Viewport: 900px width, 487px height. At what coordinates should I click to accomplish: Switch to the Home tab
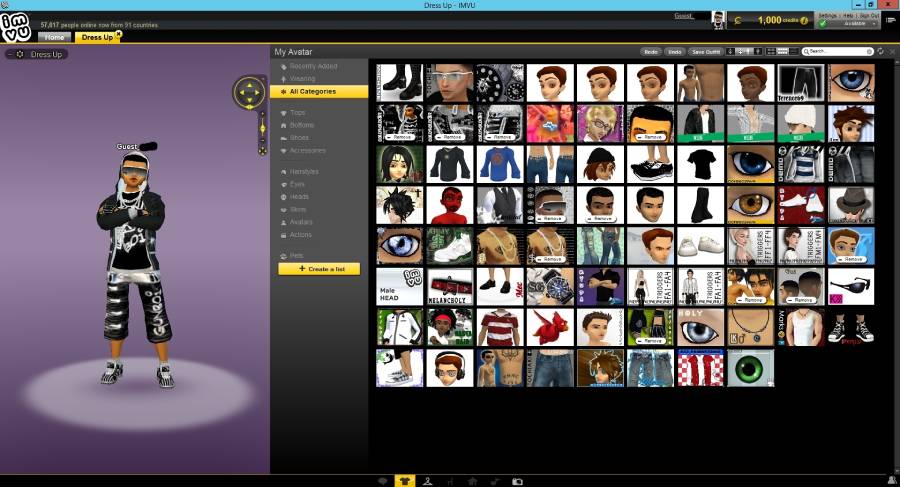click(x=55, y=37)
